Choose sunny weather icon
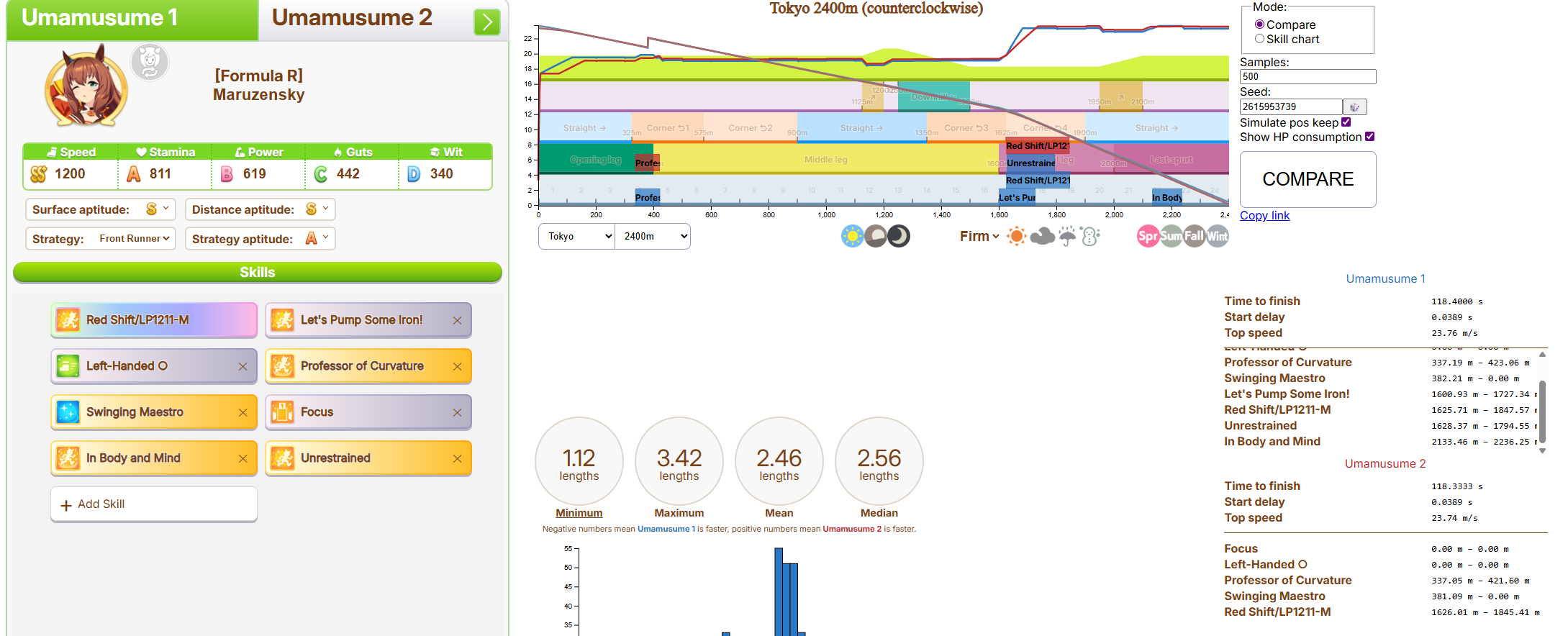Image resolution: width=1568 pixels, height=636 pixels. click(1016, 236)
